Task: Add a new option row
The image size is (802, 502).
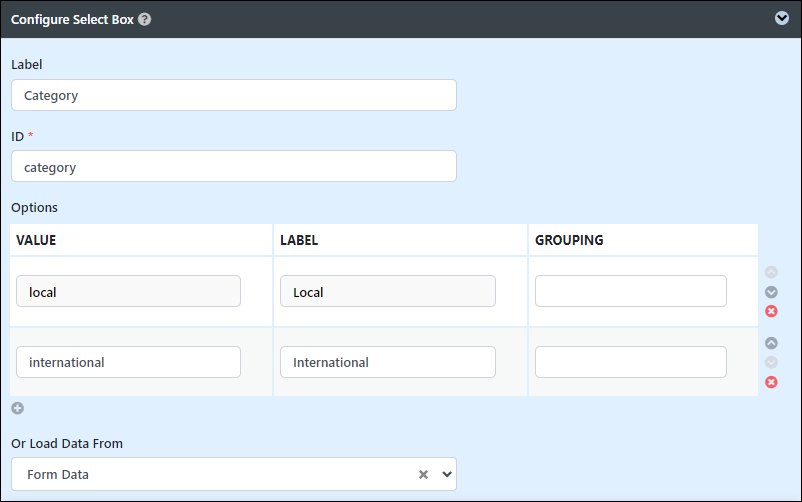Action: coord(18,408)
